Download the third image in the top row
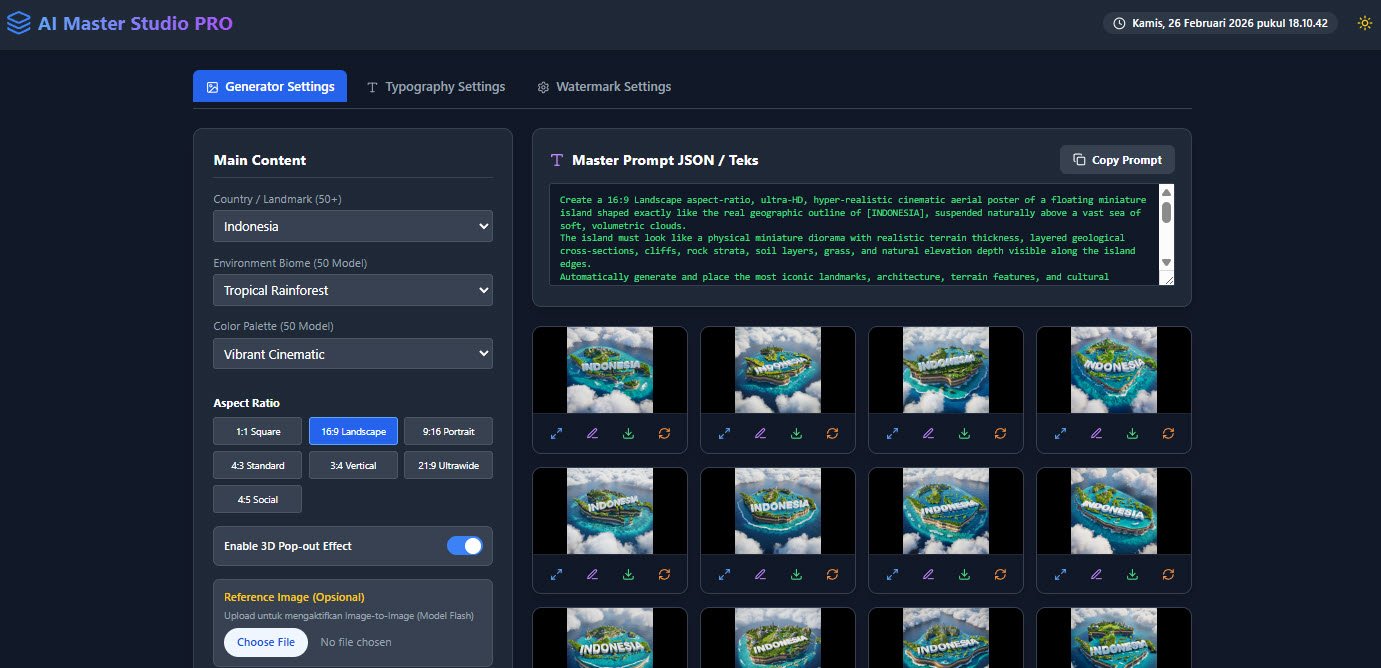1381x668 pixels. point(965,433)
